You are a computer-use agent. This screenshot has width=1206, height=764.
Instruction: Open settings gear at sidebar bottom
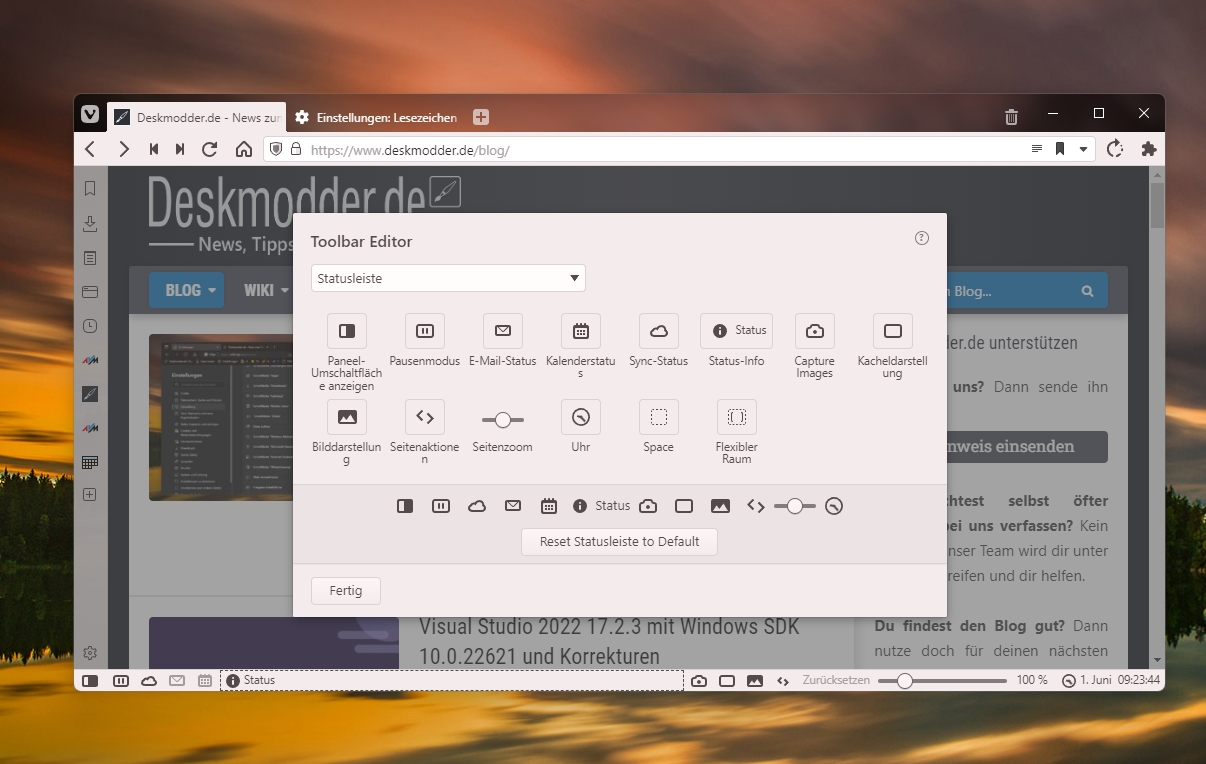pos(90,653)
